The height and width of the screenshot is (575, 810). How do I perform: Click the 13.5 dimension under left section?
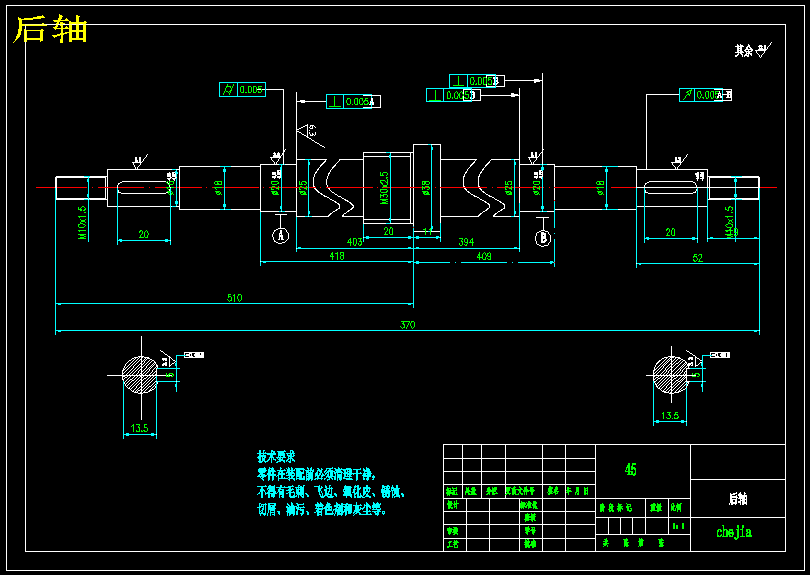(x=139, y=428)
